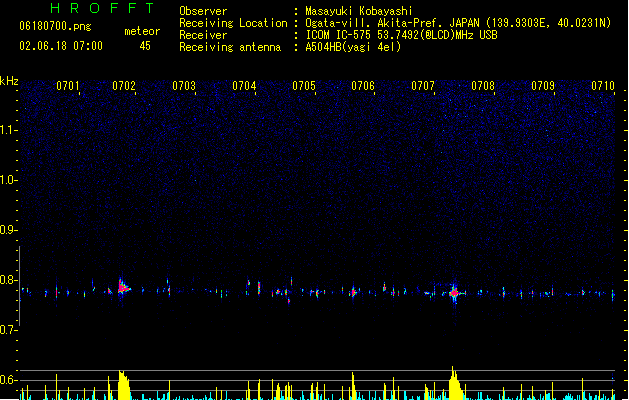The image size is (629, 400).
Task: Click the 0704 time marker
Action: [x=244, y=86]
